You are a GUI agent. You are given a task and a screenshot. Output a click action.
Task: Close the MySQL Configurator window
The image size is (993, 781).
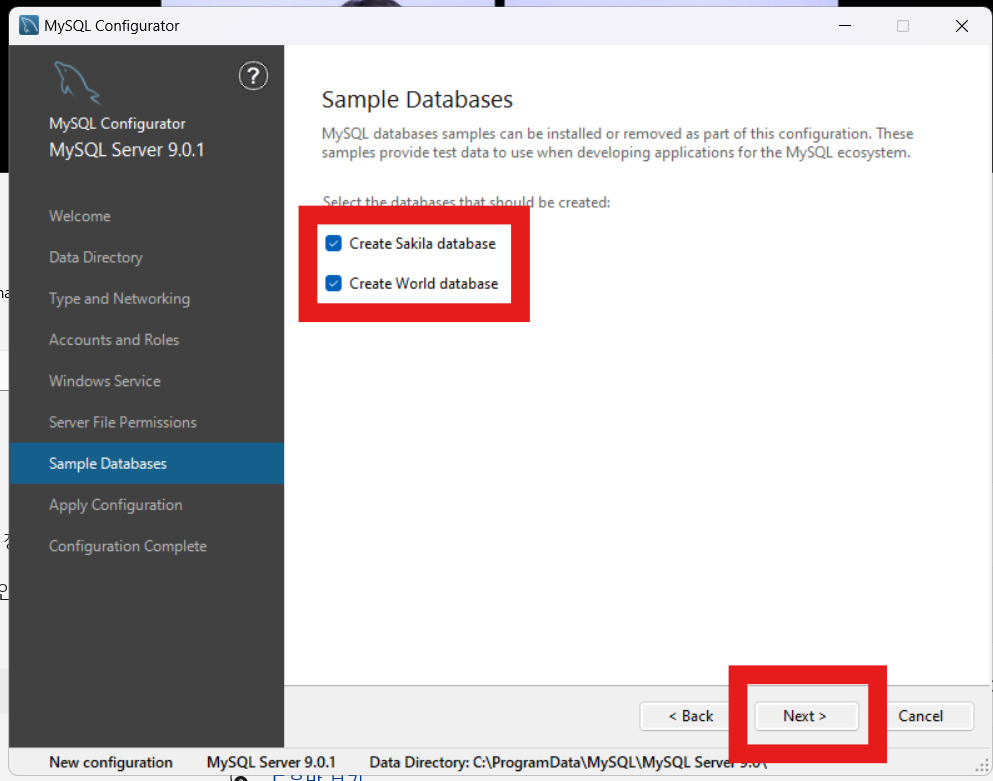pyautogui.click(x=961, y=26)
